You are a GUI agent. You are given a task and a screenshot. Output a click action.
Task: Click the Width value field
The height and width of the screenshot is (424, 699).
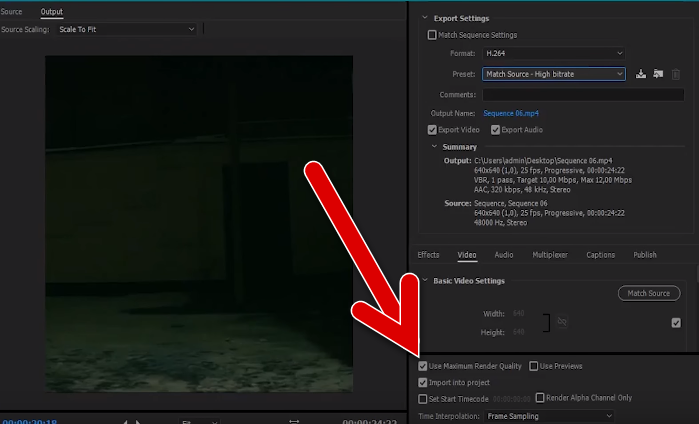518,313
